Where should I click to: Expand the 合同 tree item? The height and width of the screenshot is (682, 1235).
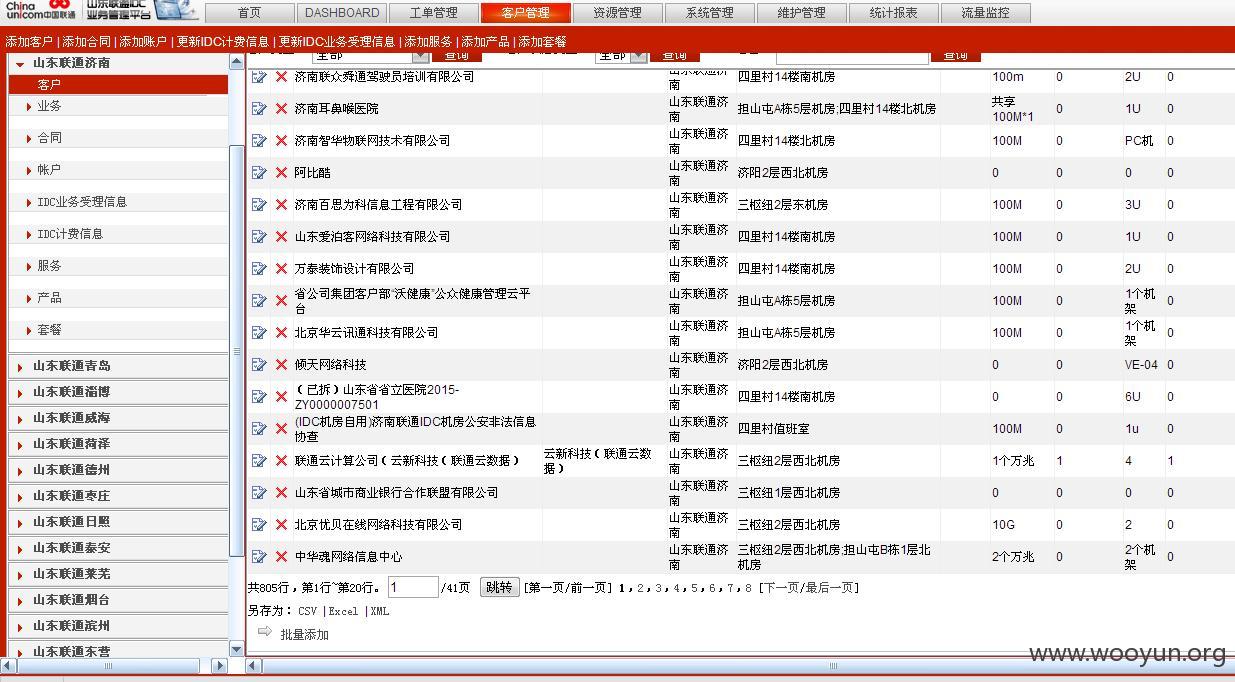[29, 138]
